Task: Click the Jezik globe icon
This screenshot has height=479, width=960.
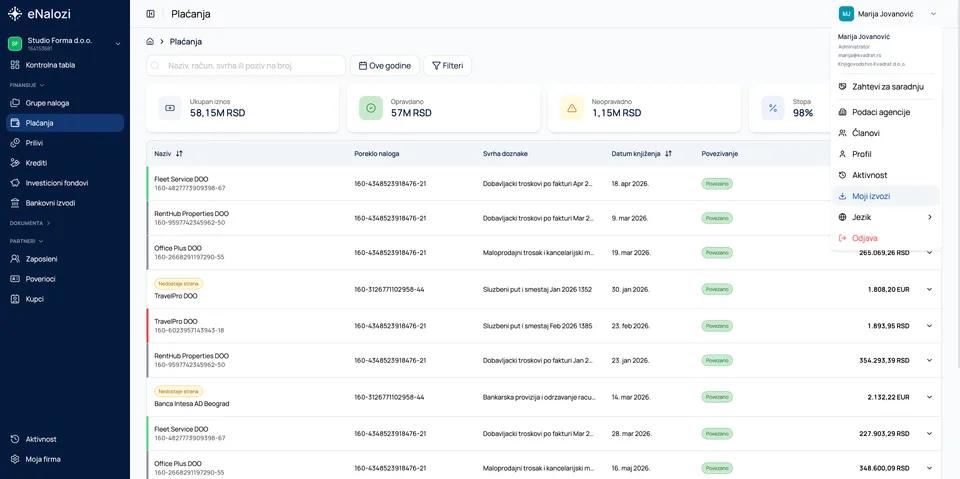Action: [x=842, y=217]
